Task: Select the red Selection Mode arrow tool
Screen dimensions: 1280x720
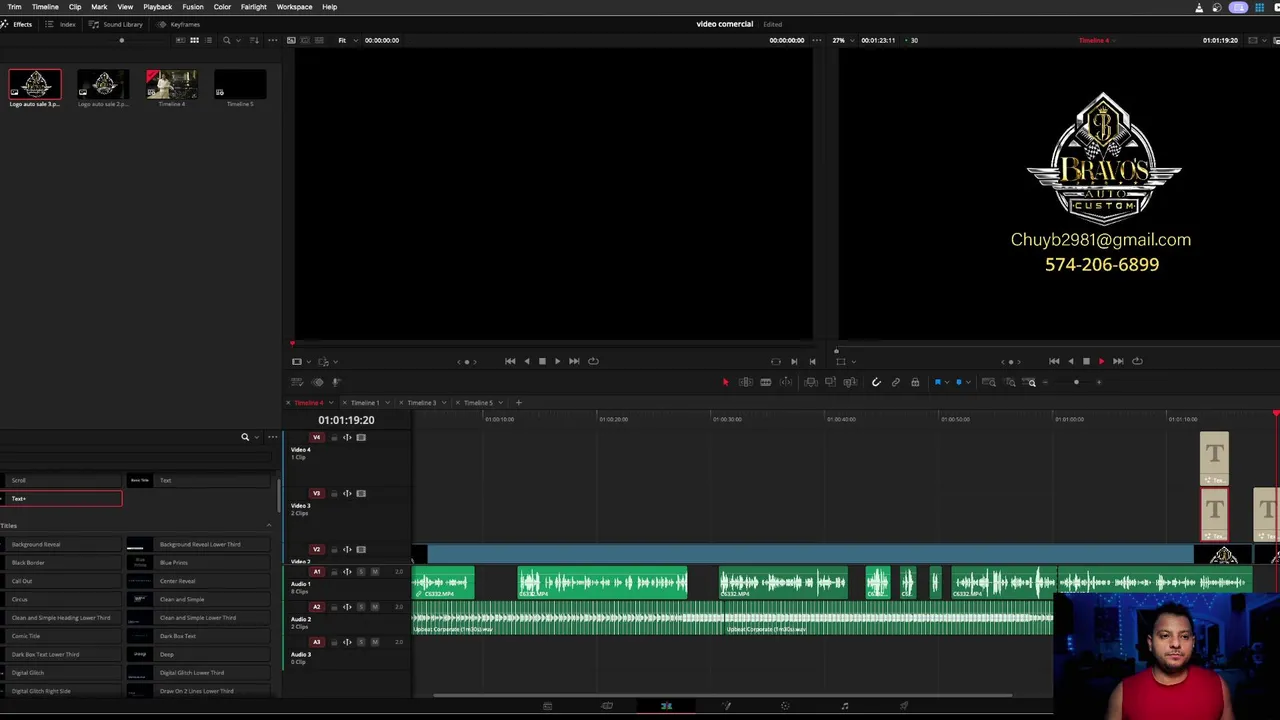Action: coord(725,382)
